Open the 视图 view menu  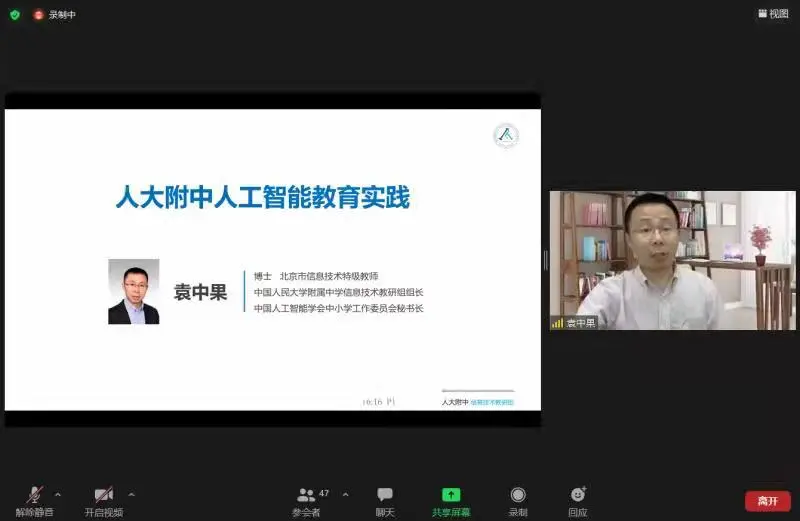click(773, 14)
